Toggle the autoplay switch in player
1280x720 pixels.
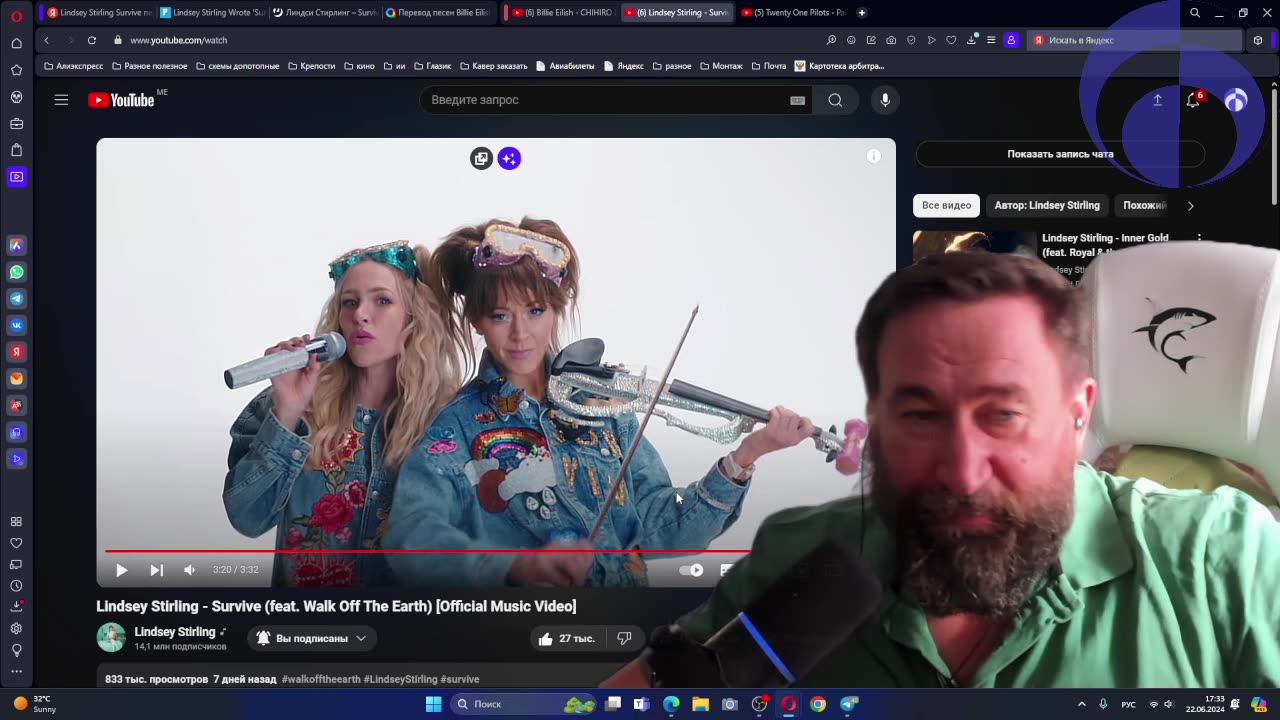(x=691, y=570)
